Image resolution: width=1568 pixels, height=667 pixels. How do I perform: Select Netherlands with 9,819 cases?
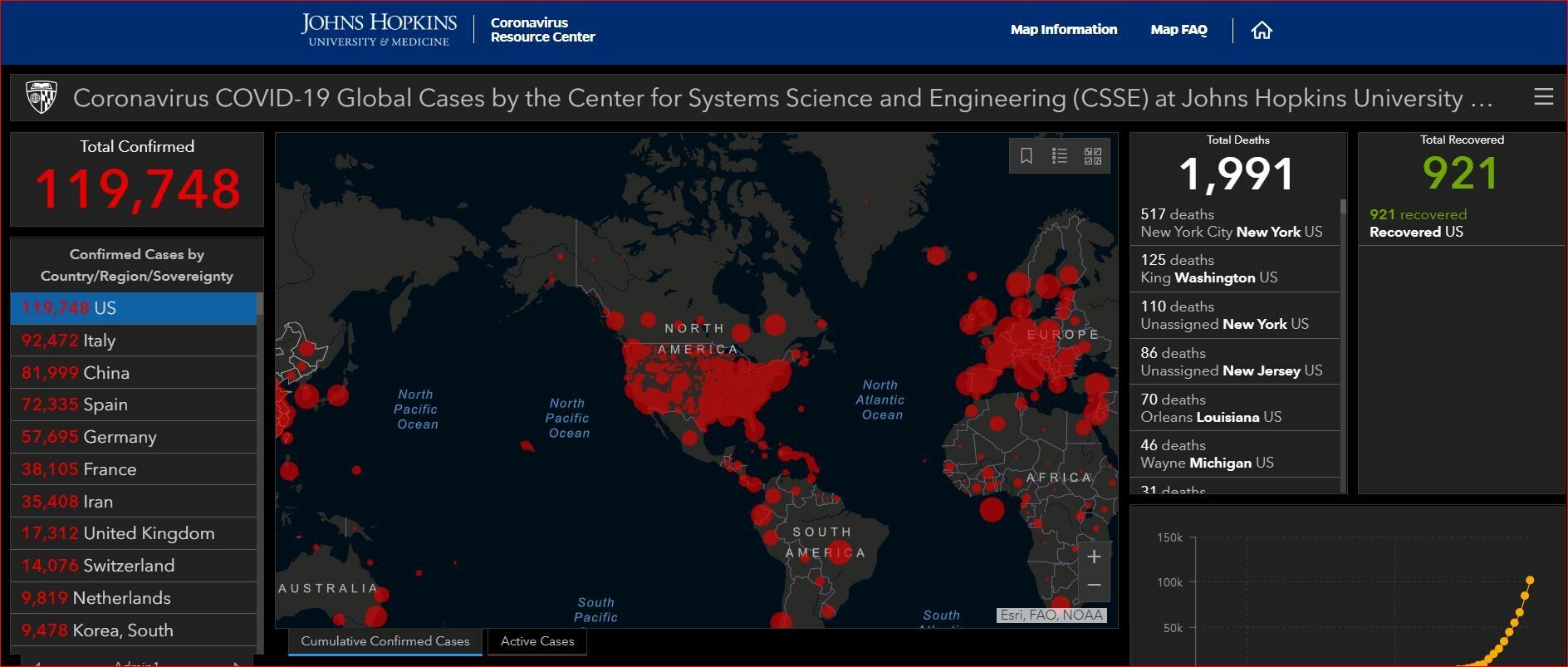coord(134,598)
